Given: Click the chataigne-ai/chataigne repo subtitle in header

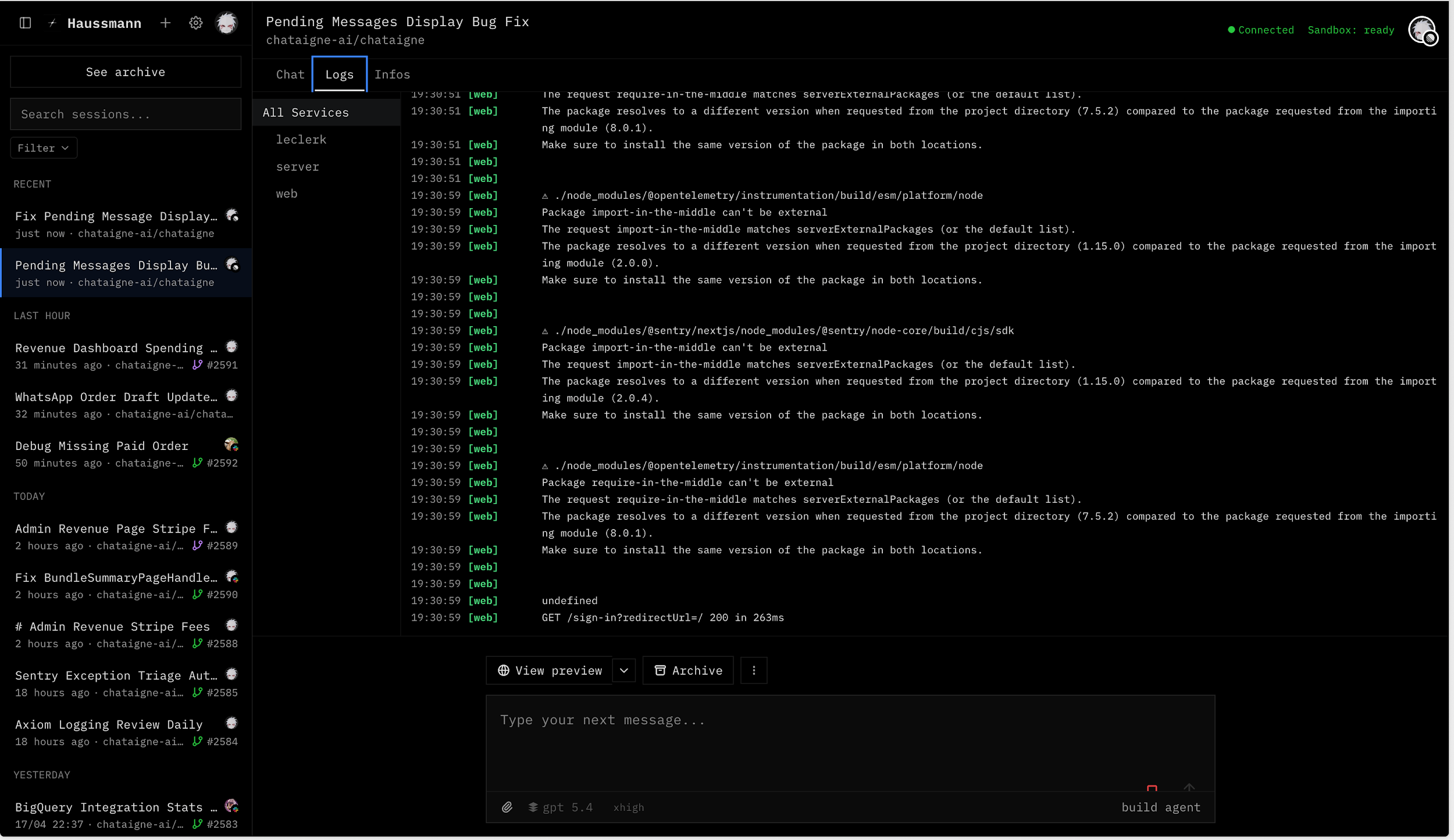Looking at the screenshot, I should click(345, 40).
